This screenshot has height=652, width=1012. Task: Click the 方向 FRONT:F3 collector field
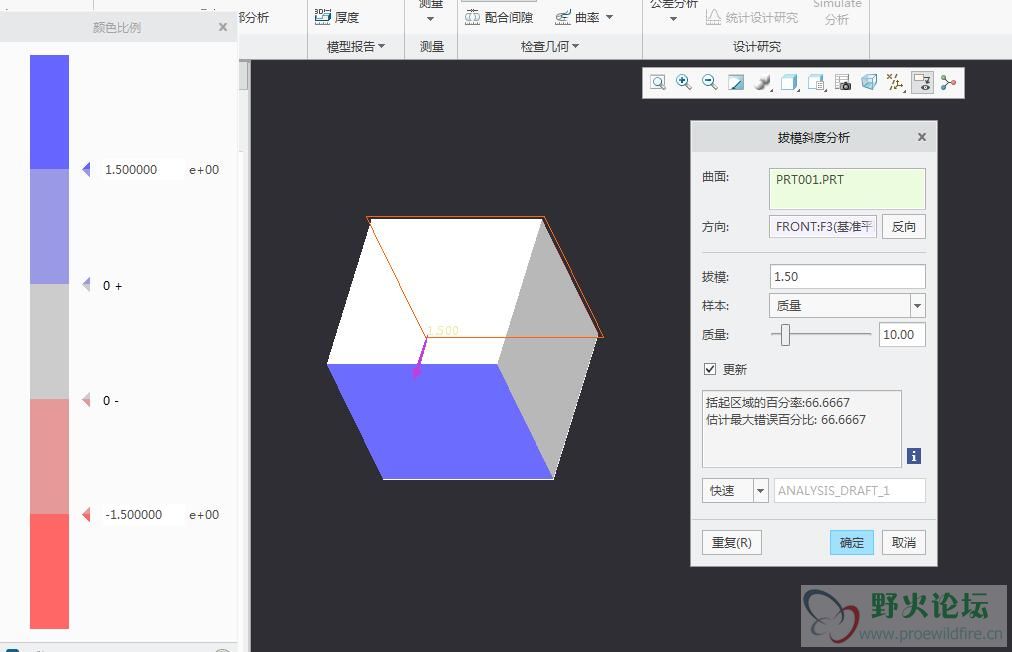point(822,227)
